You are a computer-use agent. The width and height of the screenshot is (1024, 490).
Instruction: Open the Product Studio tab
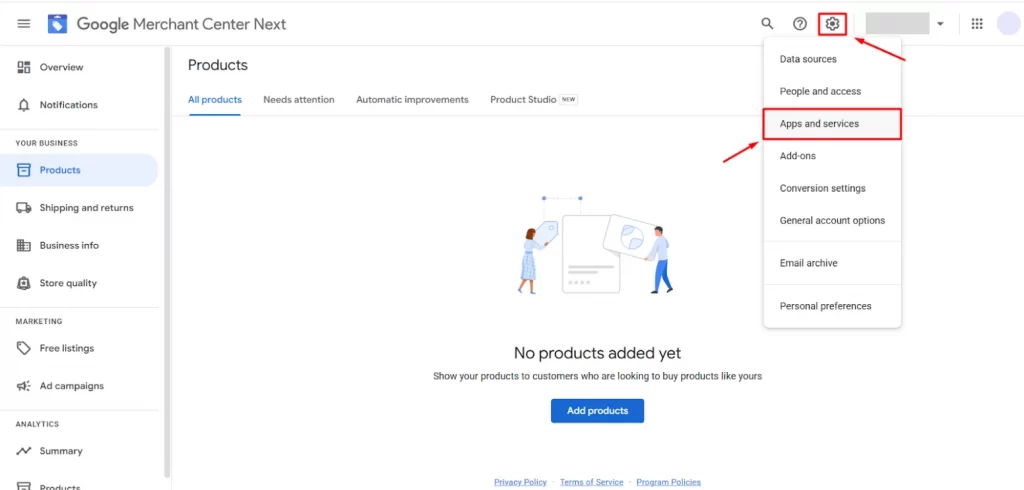[x=523, y=100]
